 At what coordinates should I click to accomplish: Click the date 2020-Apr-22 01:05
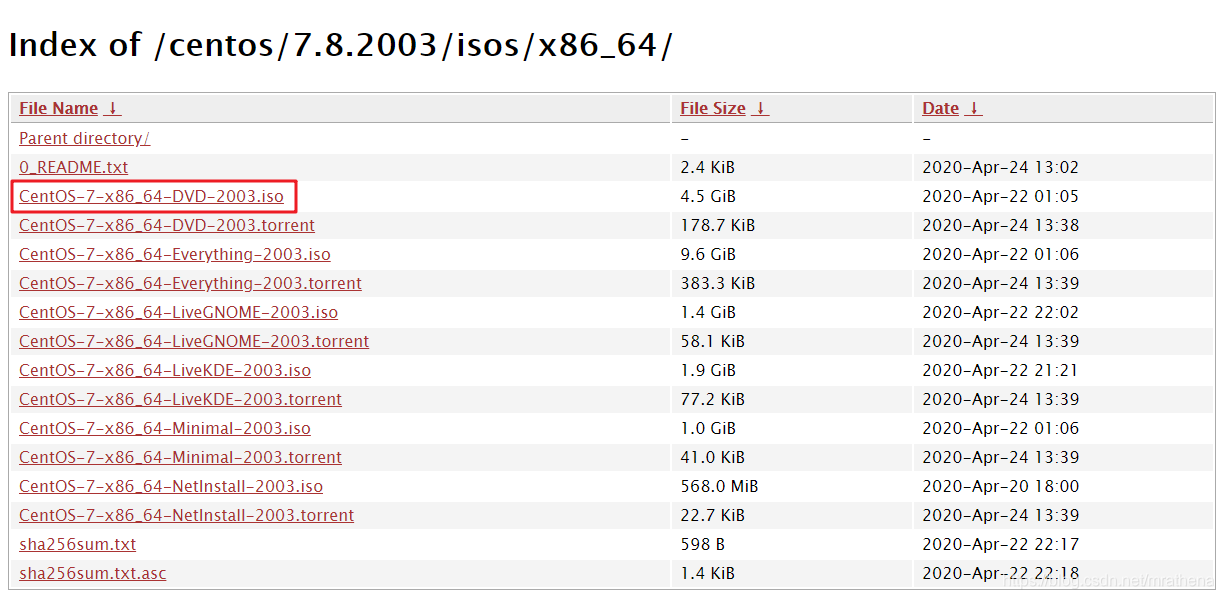pos(1000,196)
